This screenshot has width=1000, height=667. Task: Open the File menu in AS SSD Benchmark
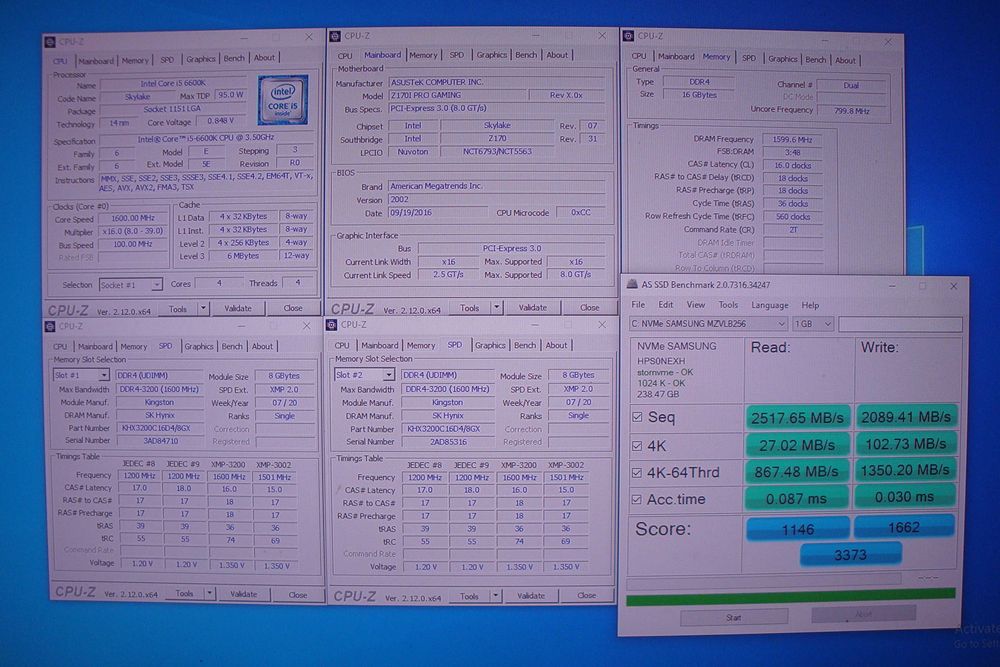(x=638, y=305)
